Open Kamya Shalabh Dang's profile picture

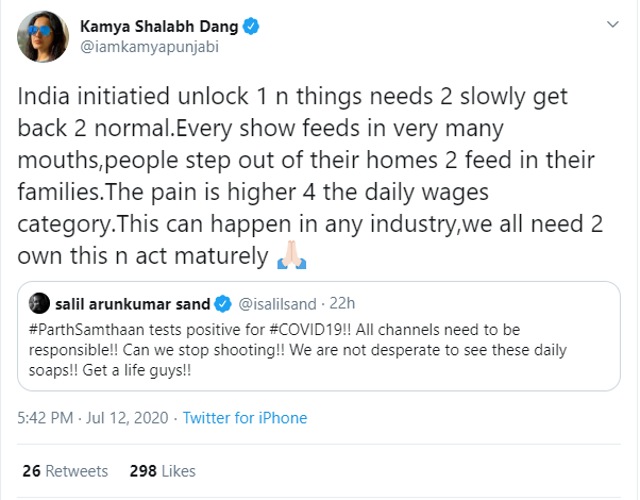pos(43,37)
